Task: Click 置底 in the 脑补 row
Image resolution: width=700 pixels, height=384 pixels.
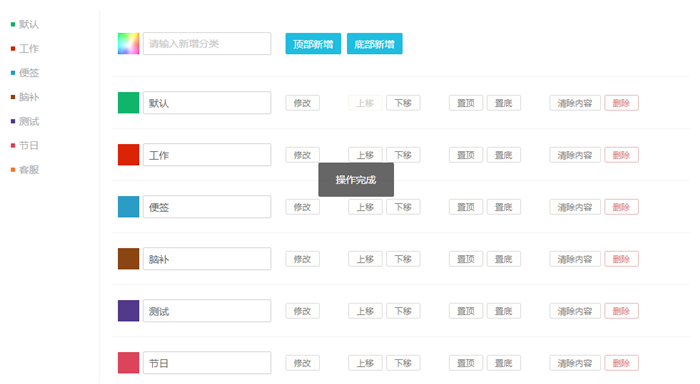Action: click(504, 259)
